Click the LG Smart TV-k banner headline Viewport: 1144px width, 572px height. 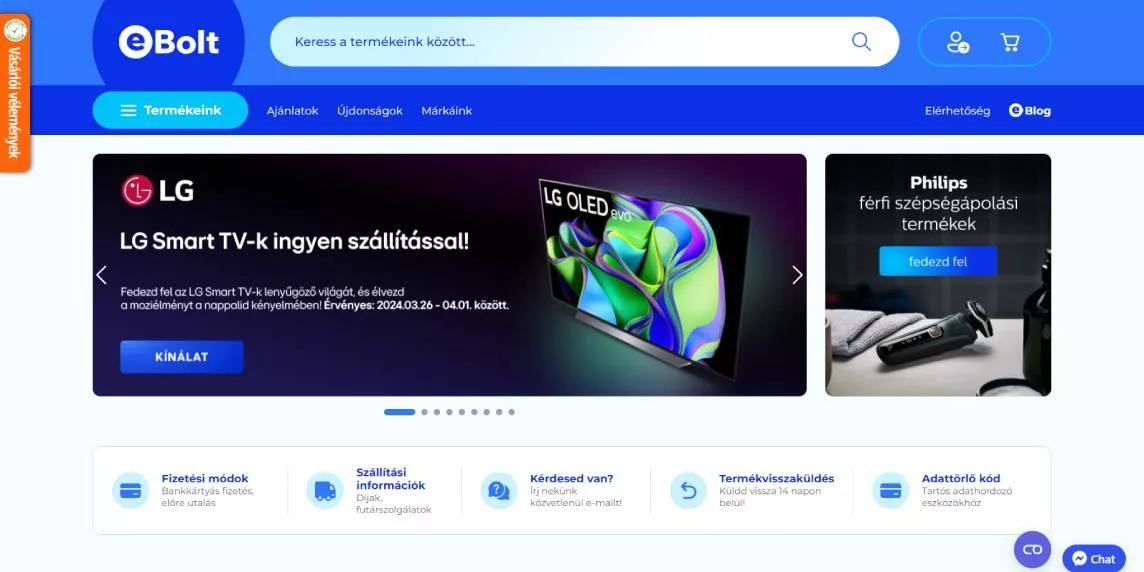(x=295, y=241)
